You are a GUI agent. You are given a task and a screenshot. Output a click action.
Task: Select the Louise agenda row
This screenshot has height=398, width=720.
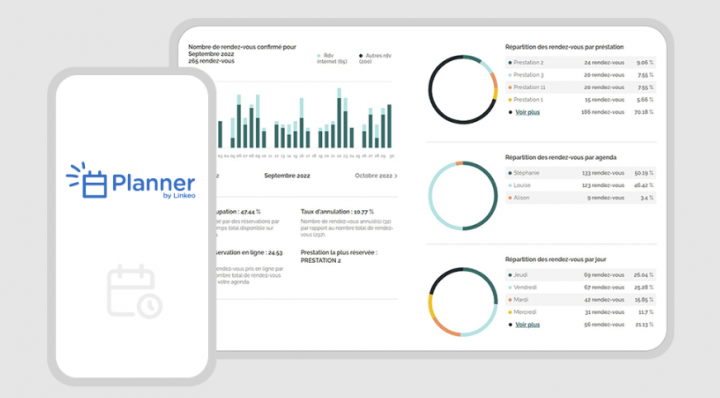(x=580, y=185)
